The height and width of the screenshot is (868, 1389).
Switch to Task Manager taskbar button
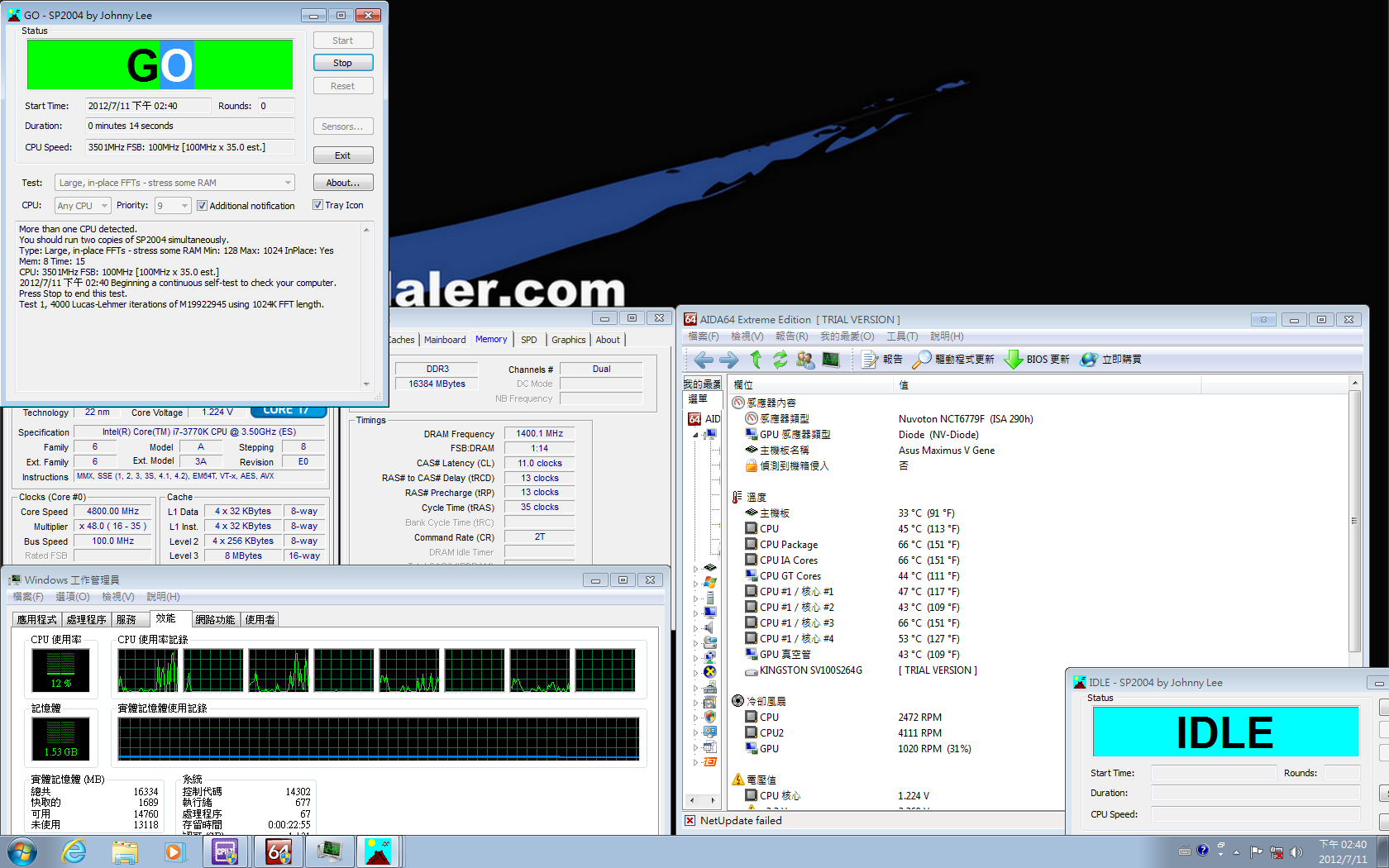pyautogui.click(x=330, y=851)
